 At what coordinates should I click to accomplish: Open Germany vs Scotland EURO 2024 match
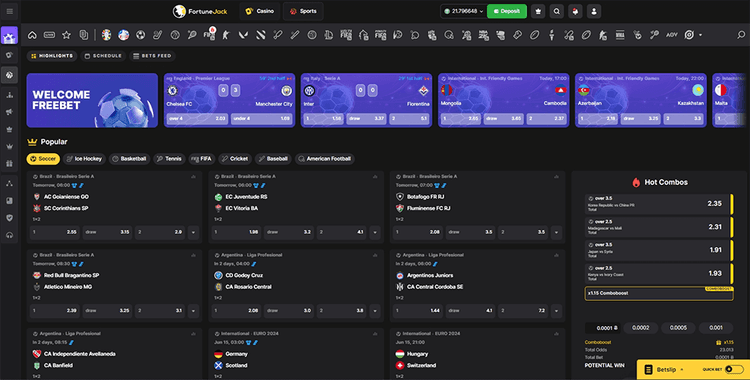pos(296,354)
